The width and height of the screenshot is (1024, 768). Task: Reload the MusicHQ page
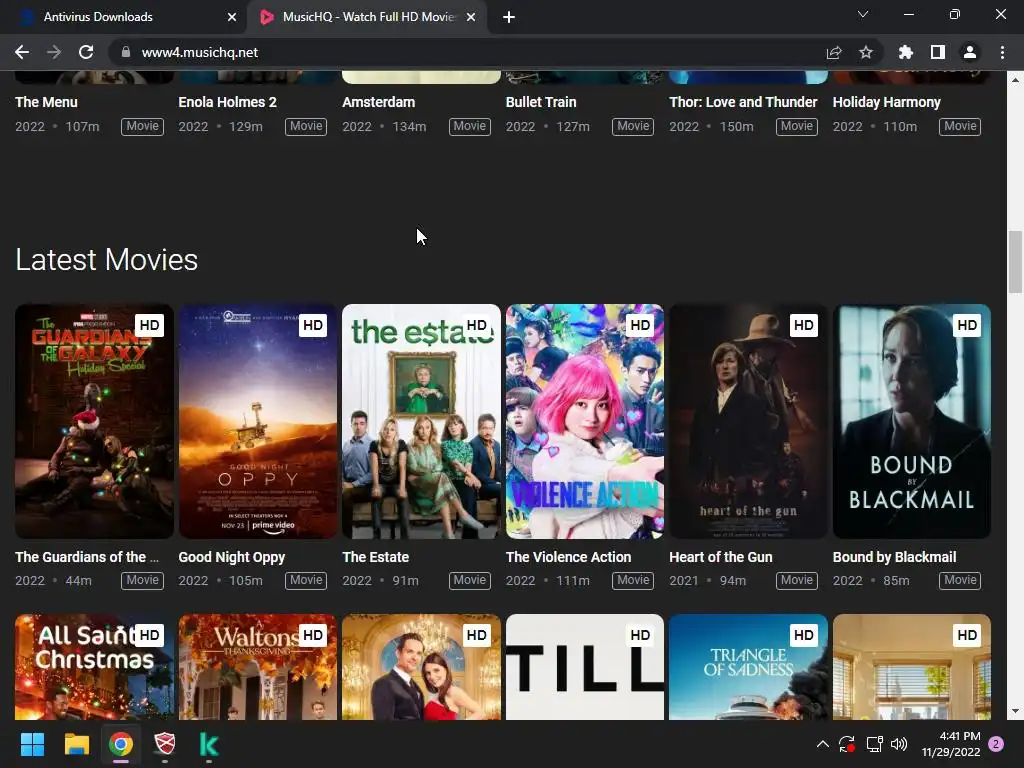[x=86, y=52]
